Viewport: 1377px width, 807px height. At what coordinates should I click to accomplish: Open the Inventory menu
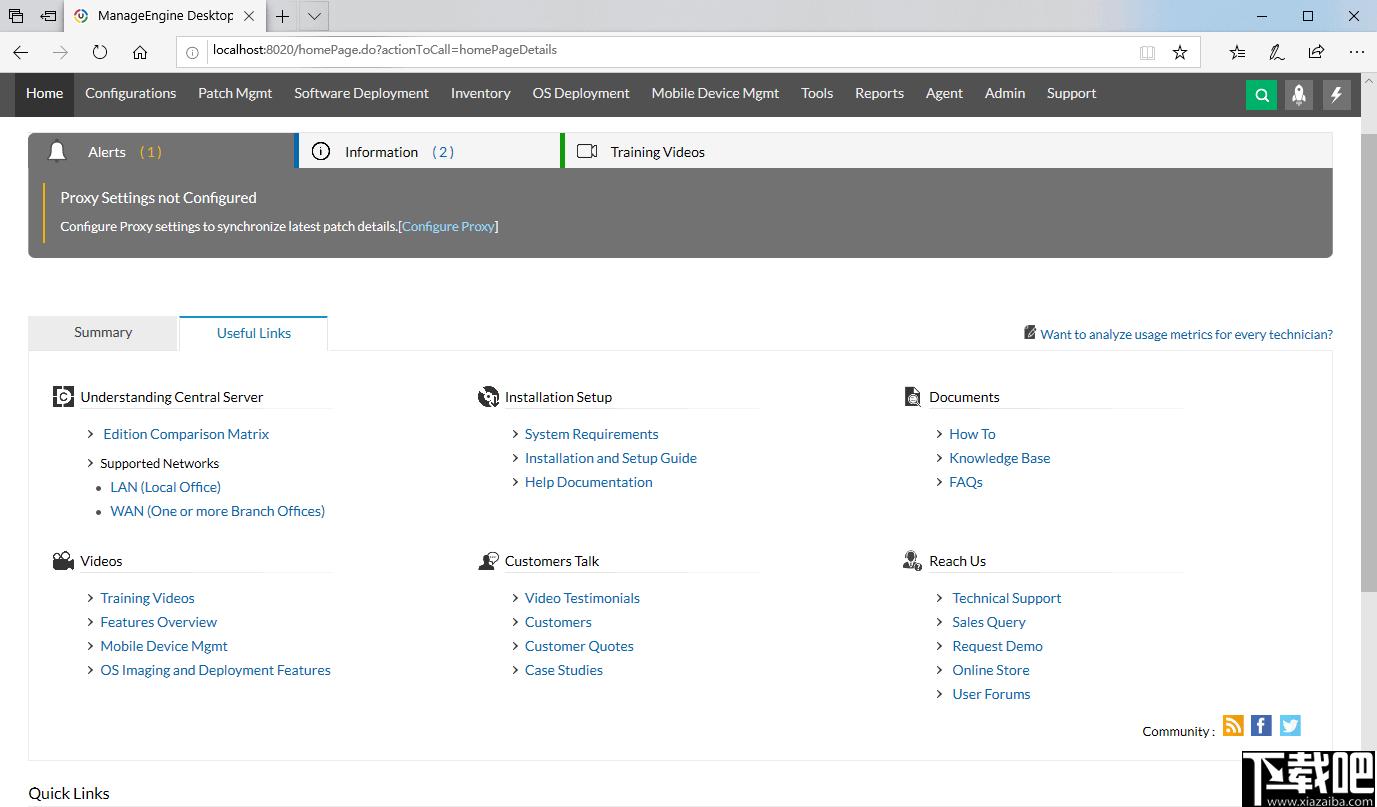(x=480, y=93)
